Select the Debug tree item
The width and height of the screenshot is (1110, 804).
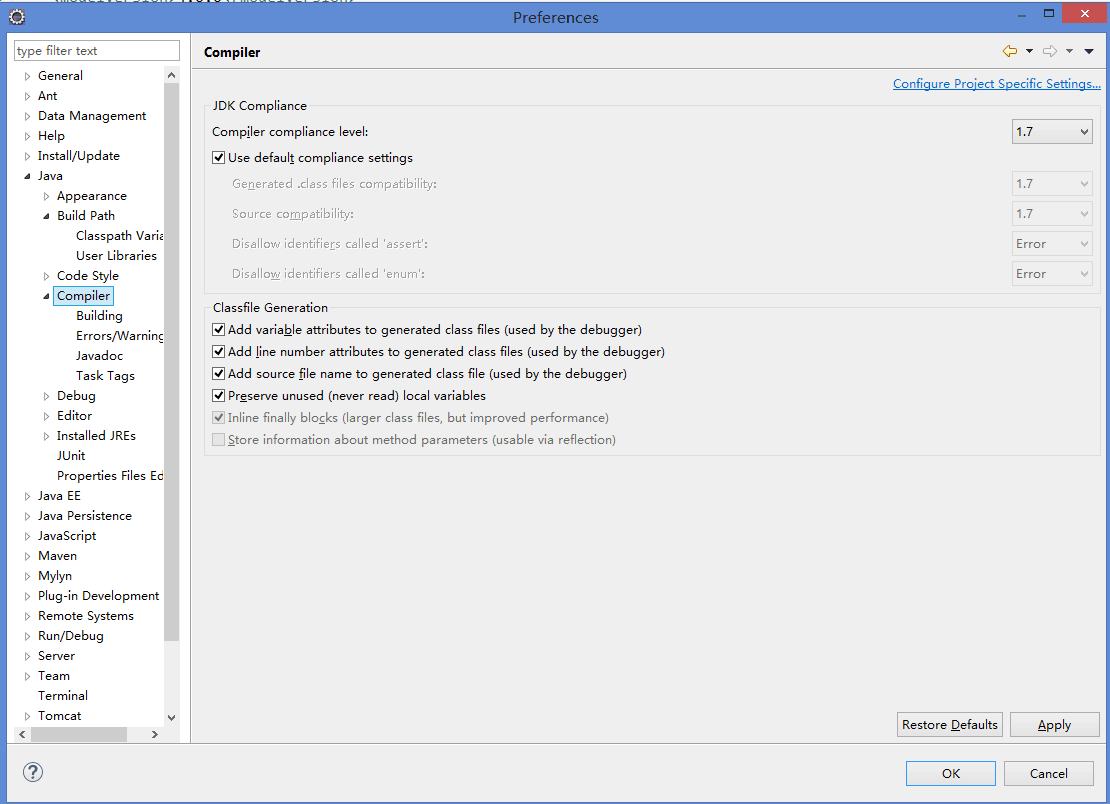click(76, 396)
